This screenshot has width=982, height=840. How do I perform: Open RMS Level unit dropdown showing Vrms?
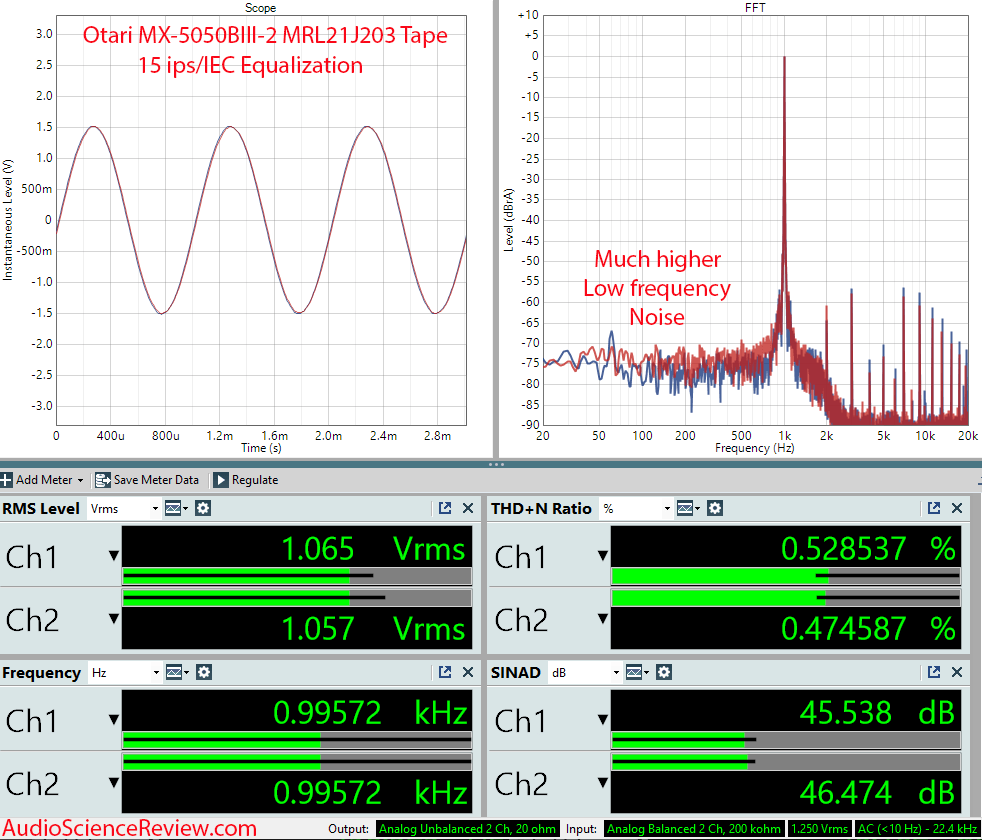pyautogui.click(x=124, y=509)
